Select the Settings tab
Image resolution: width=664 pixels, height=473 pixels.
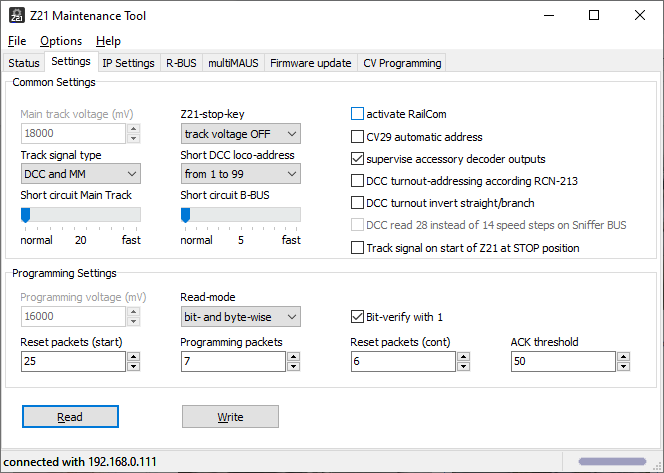tap(71, 61)
